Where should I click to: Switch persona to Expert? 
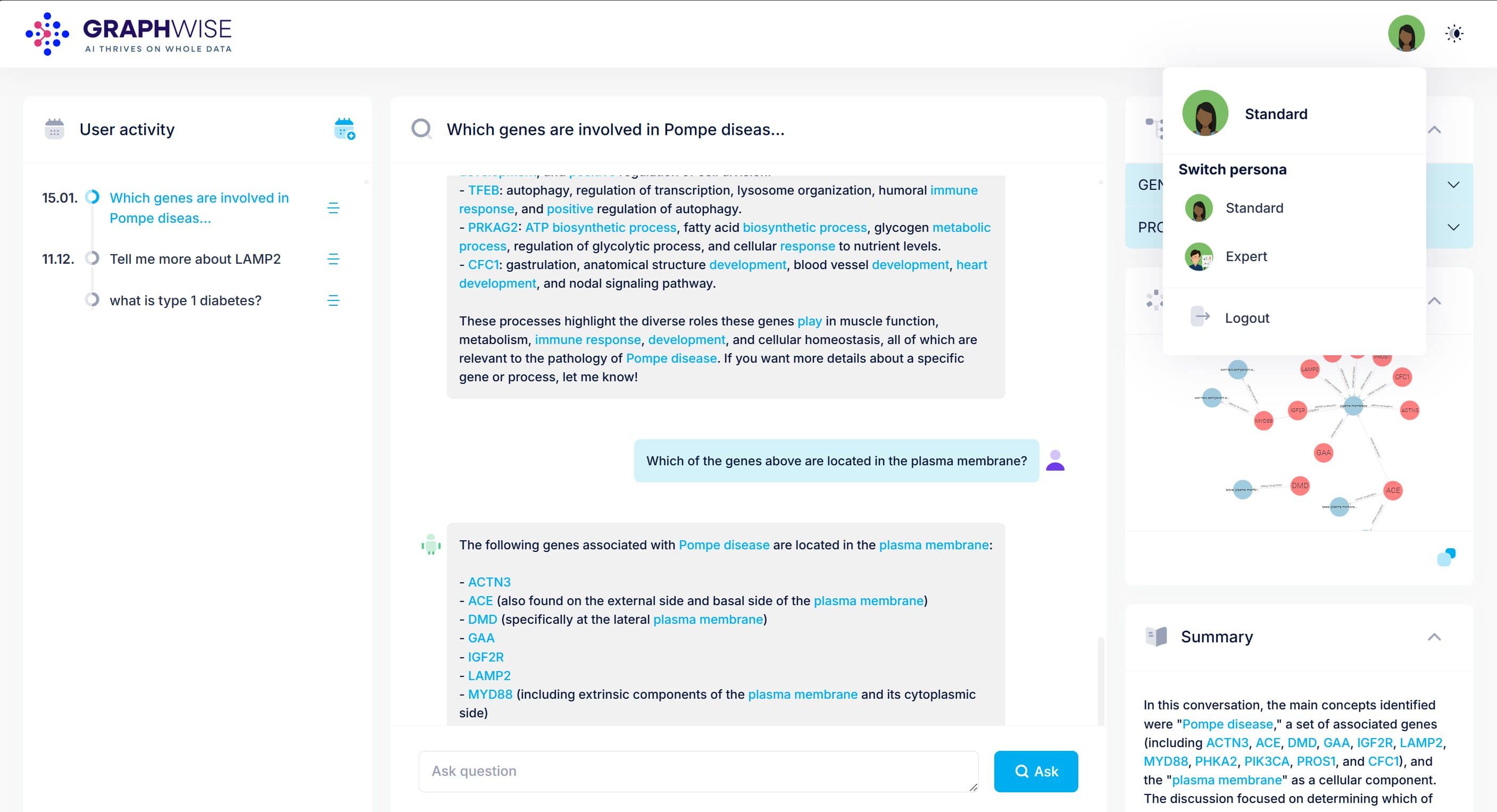coord(1245,256)
